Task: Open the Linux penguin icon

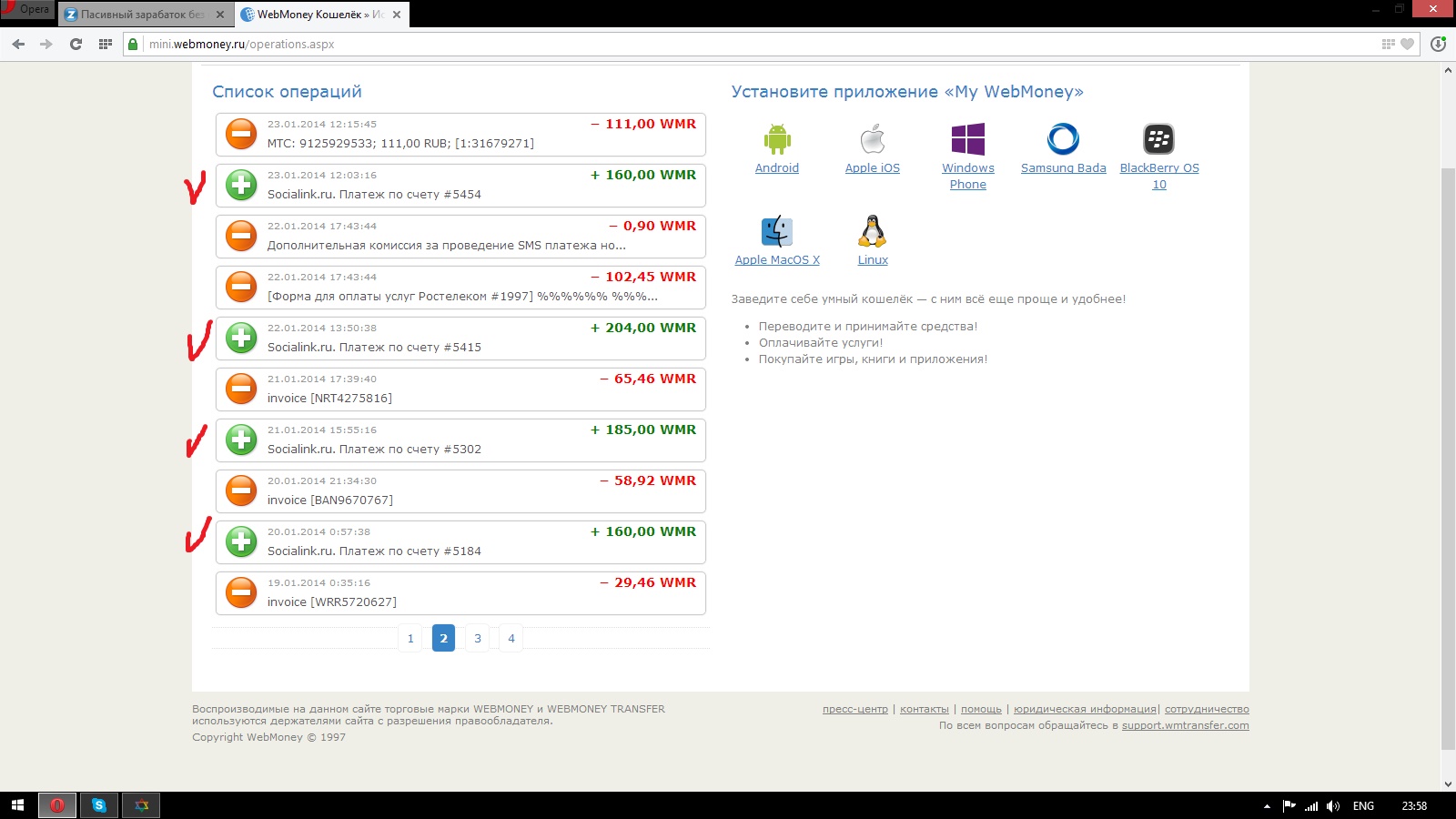Action: [x=873, y=231]
